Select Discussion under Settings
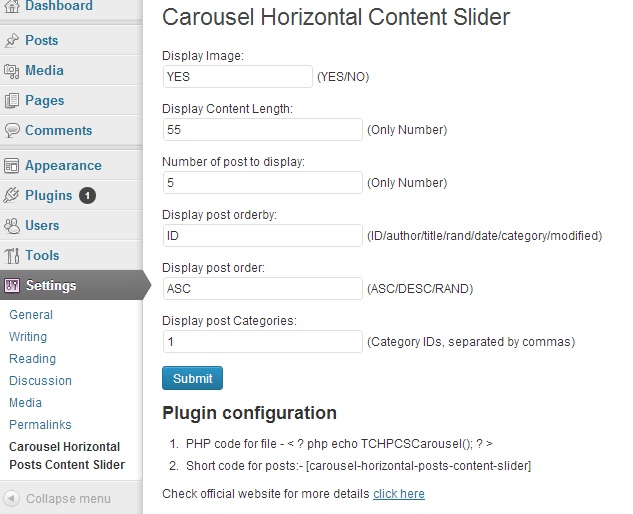633x514 pixels. pos(40,380)
